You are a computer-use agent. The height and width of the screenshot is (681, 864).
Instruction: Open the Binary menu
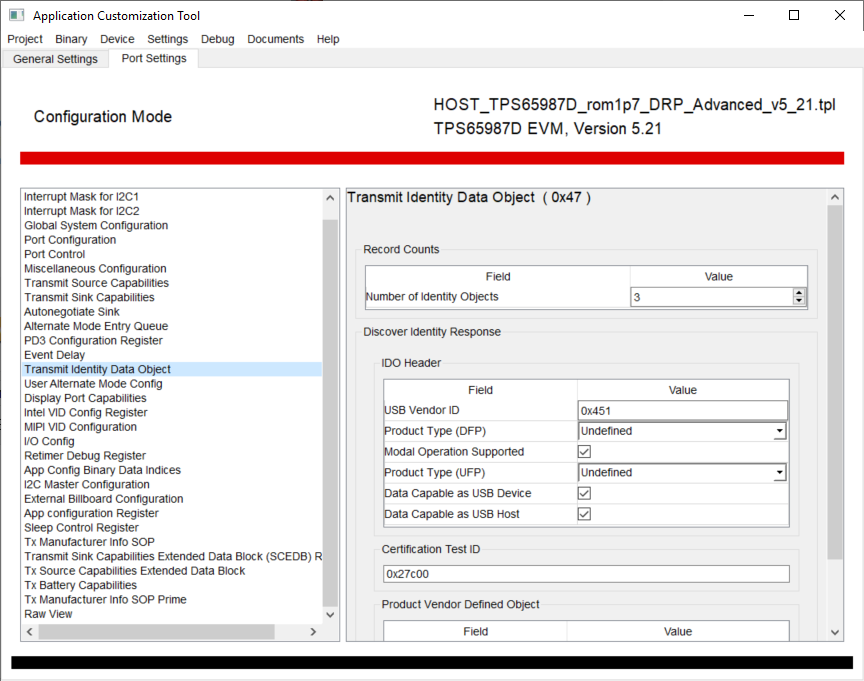pos(71,39)
